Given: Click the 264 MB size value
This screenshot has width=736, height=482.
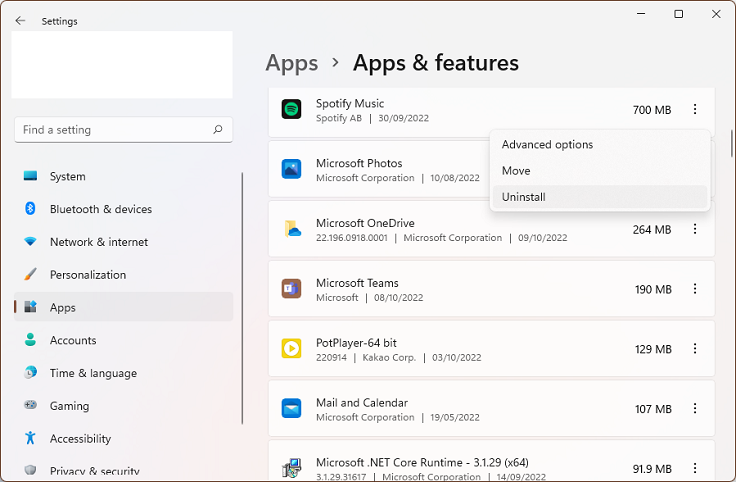Looking at the screenshot, I should [652, 230].
